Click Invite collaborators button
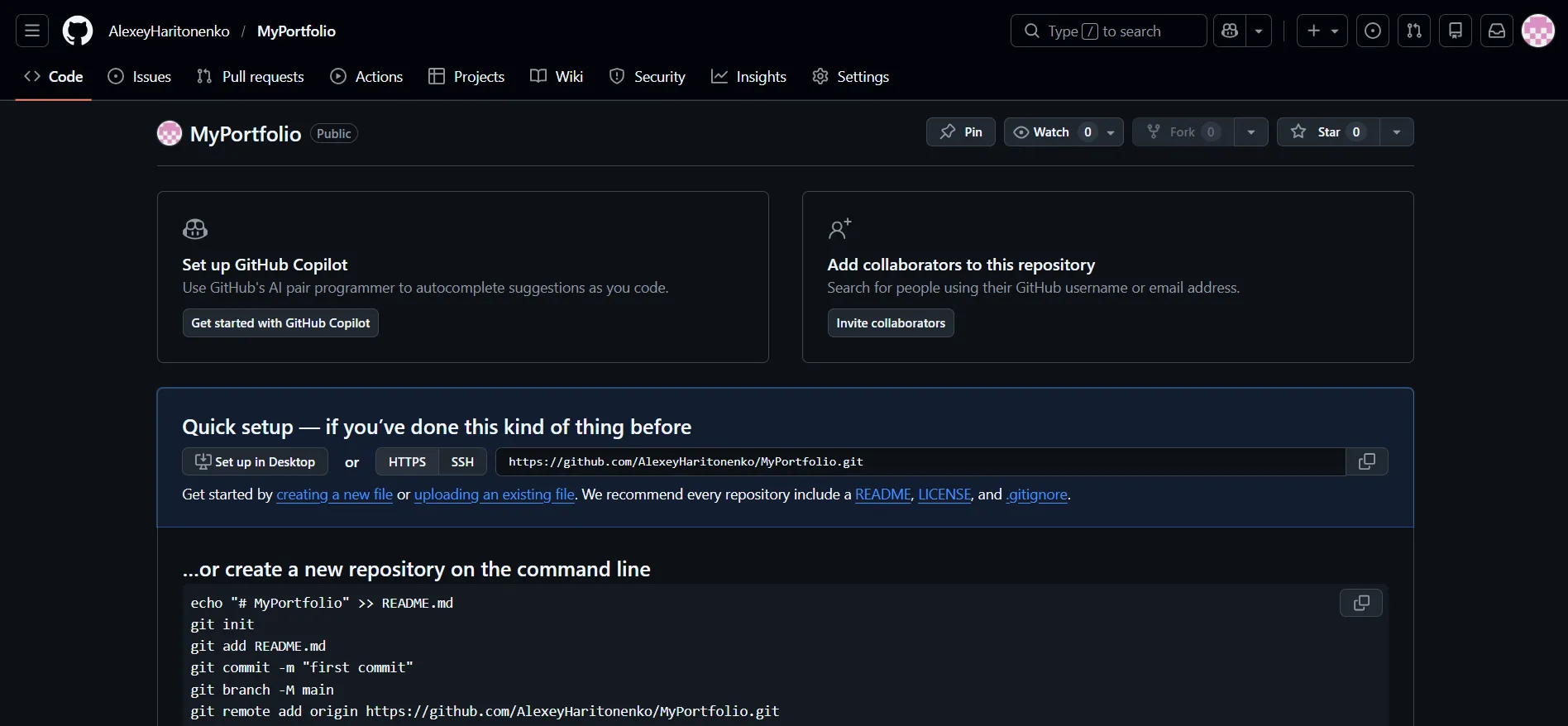The height and width of the screenshot is (726, 1568). pos(891,323)
